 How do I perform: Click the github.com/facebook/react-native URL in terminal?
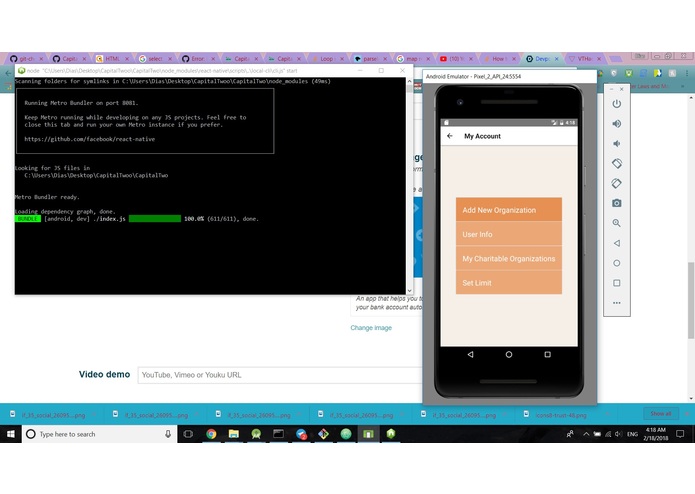(90, 139)
